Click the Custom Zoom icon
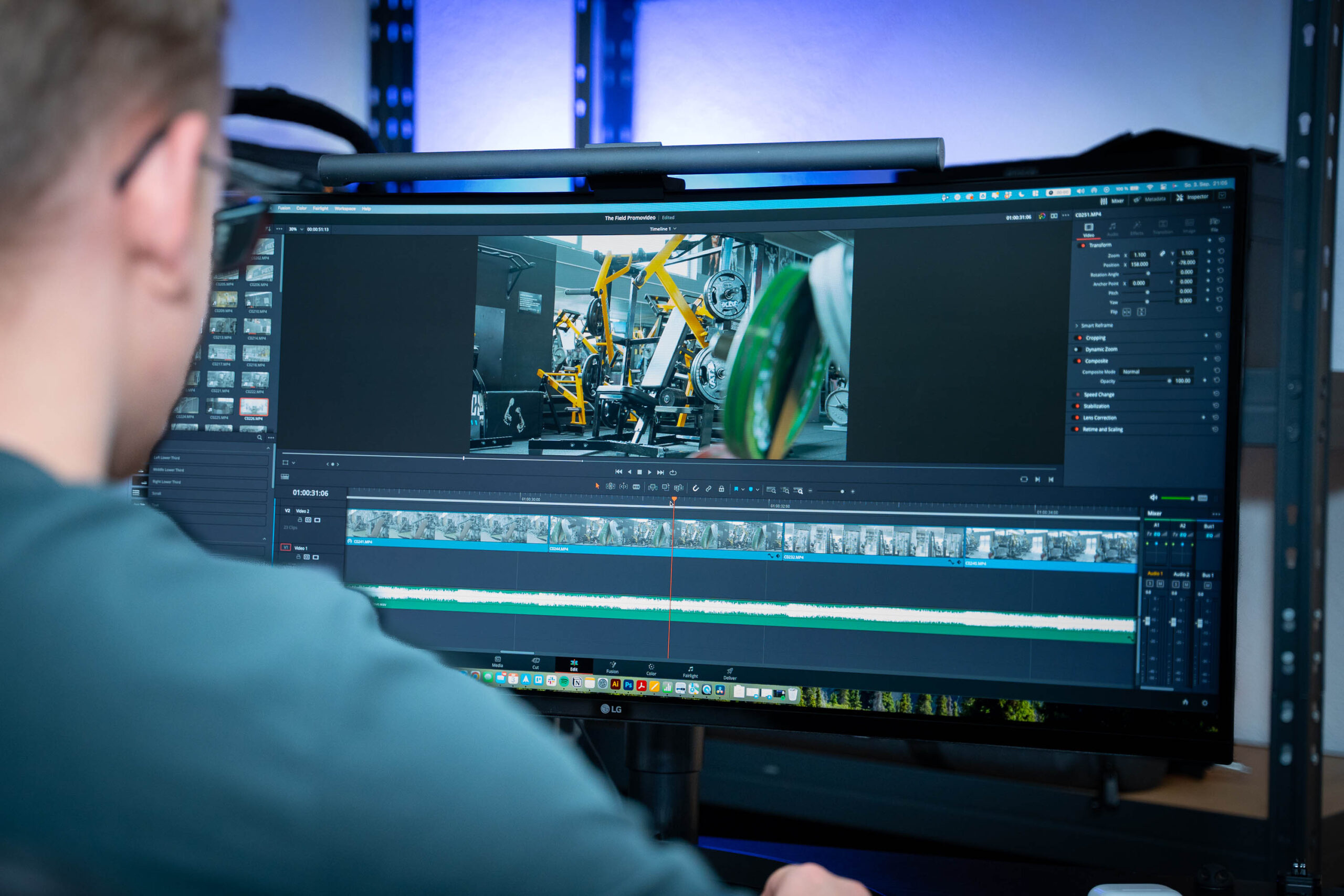1344x896 pixels. pos(799,491)
